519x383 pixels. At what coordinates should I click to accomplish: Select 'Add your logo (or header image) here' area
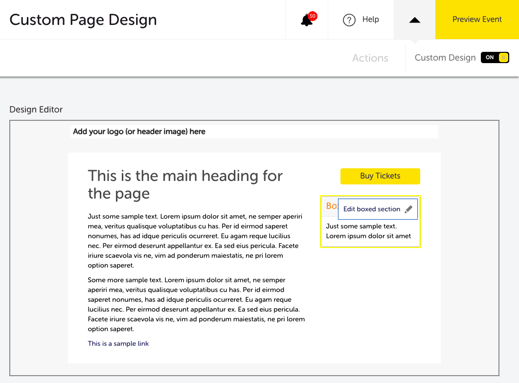point(254,132)
